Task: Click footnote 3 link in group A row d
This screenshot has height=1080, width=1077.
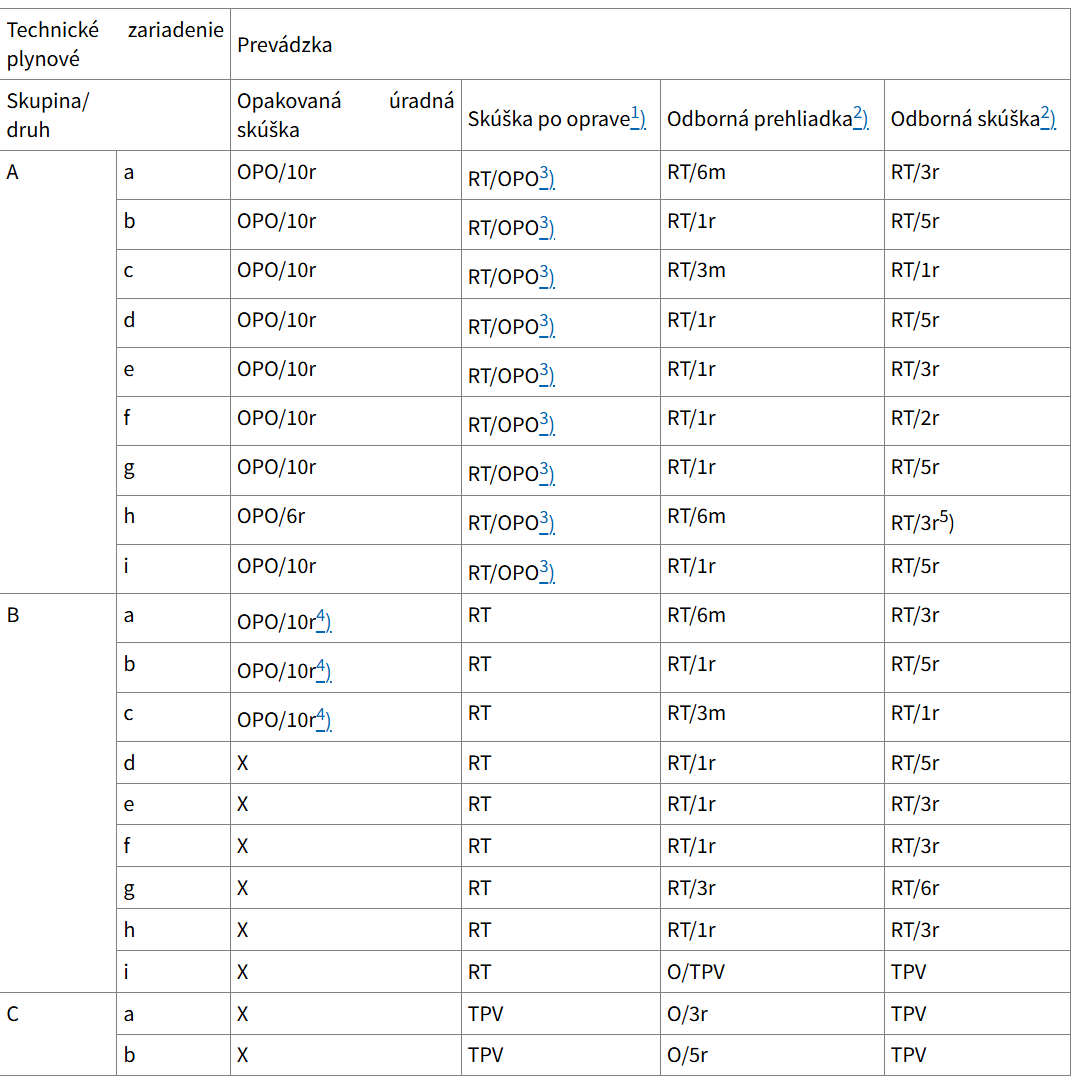Action: [547, 325]
